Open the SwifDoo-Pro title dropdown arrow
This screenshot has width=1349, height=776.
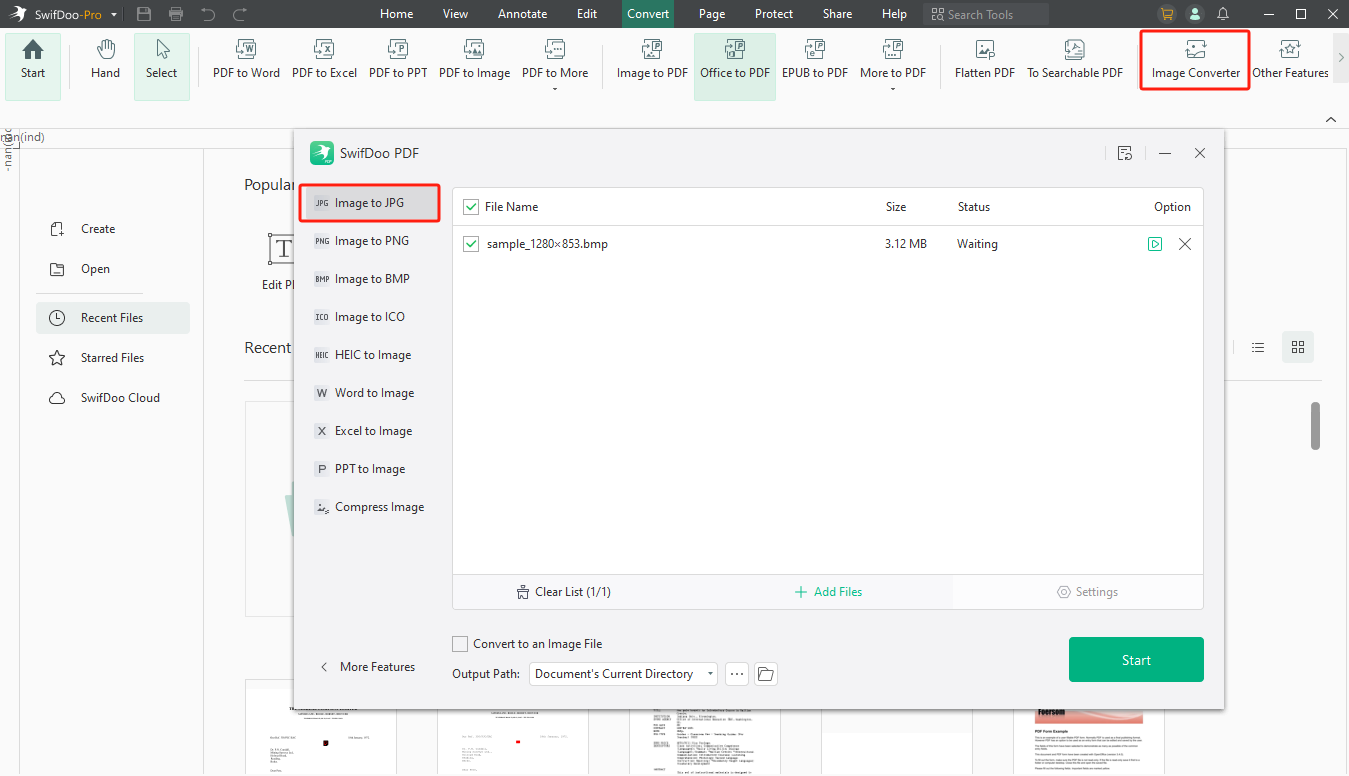[114, 15]
